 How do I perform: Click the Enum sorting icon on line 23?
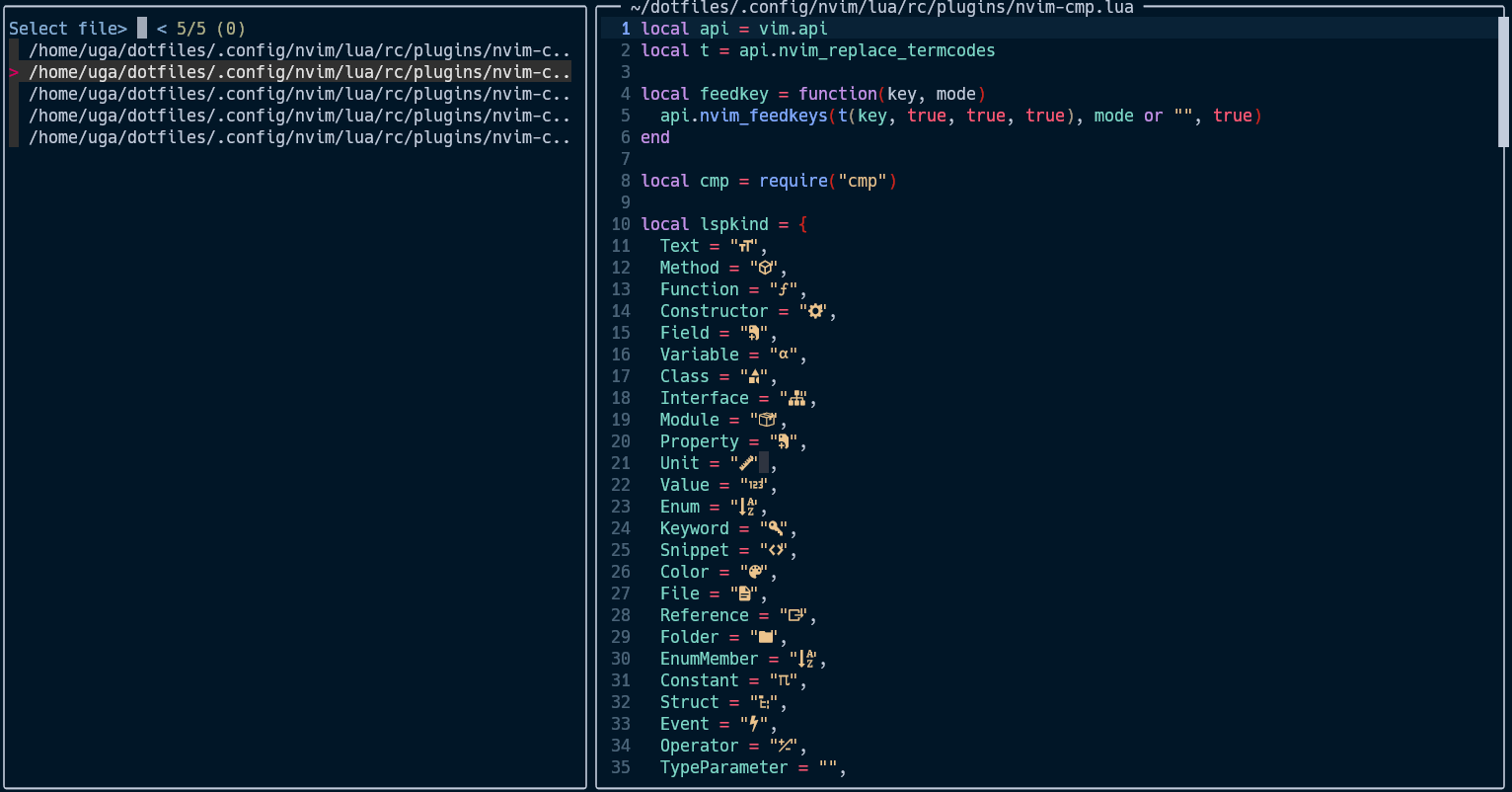click(746, 506)
